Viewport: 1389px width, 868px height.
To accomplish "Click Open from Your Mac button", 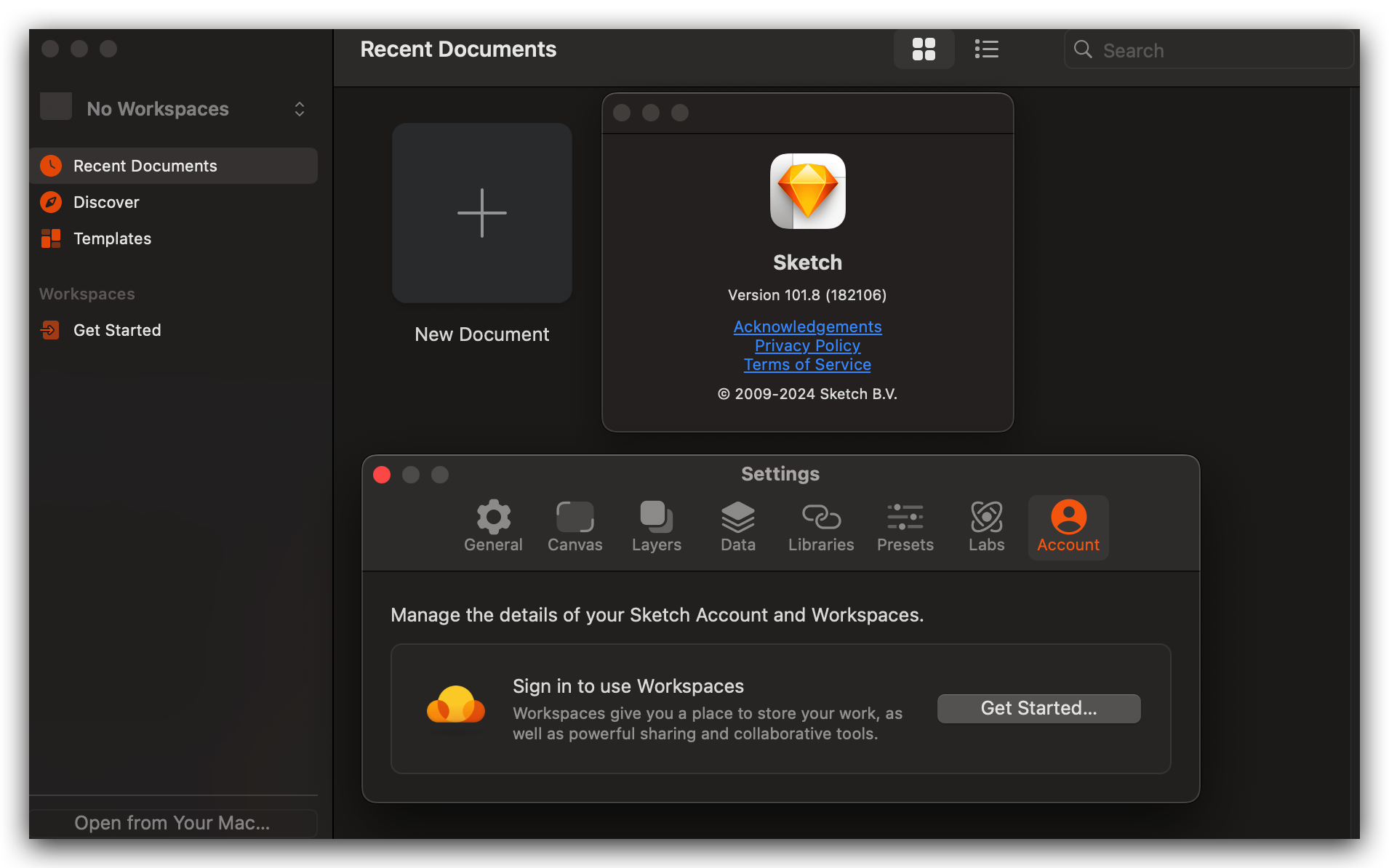I will pyautogui.click(x=173, y=823).
